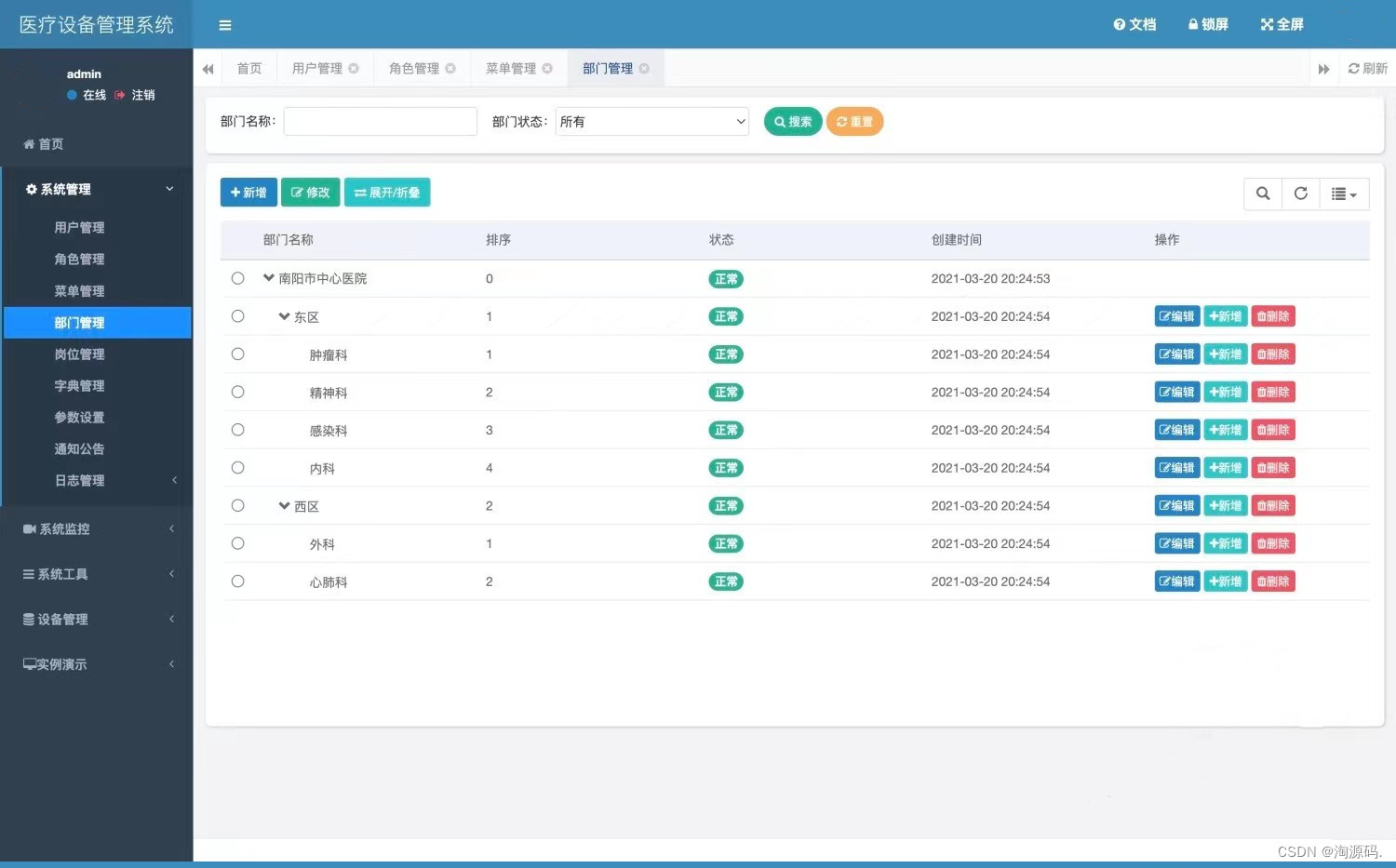Click the table search magnifier icon
This screenshot has width=1396, height=868.
pos(1263,194)
